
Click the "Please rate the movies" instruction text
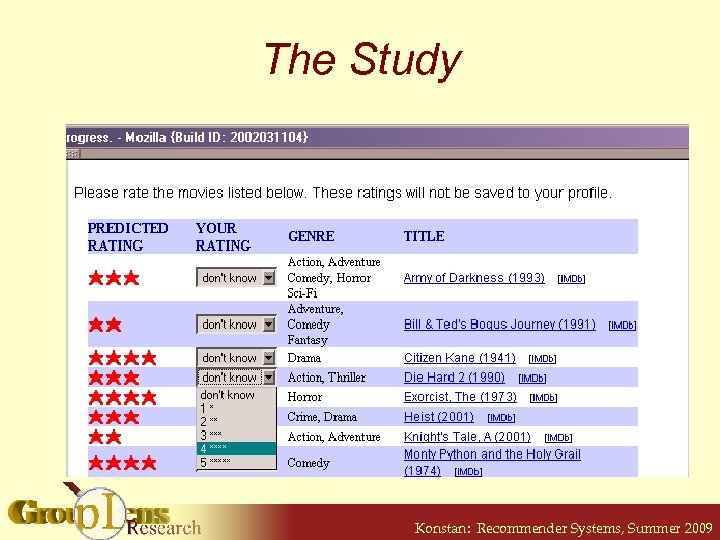pos(343,193)
